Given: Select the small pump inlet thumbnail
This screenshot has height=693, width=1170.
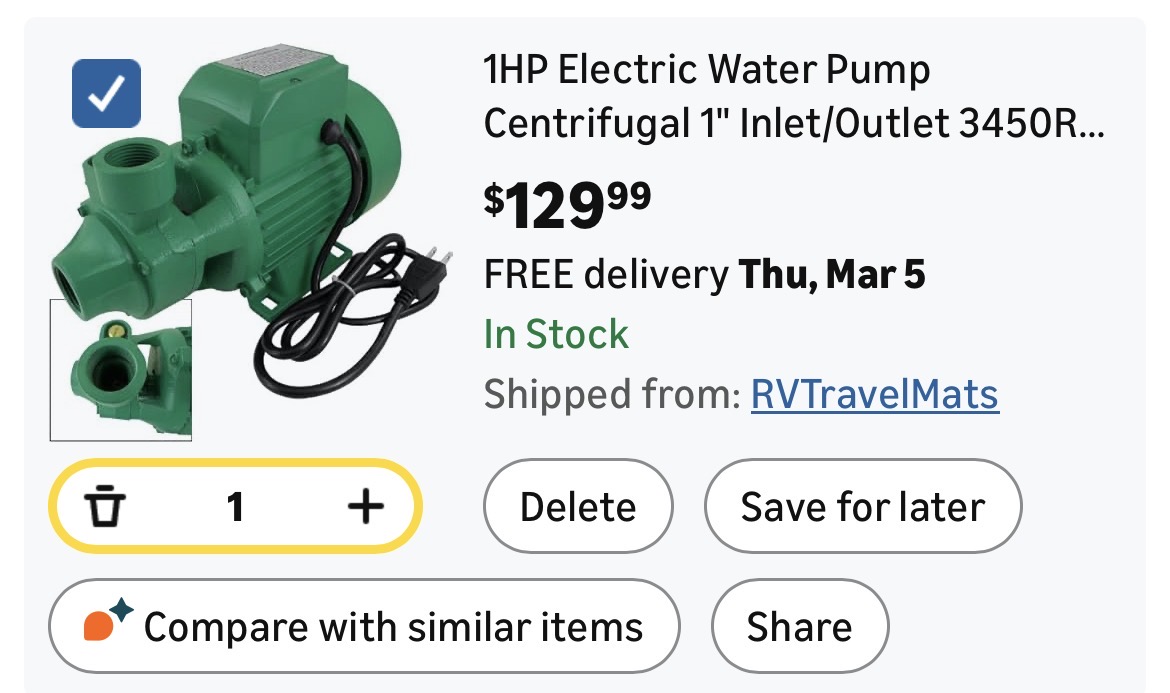Looking at the screenshot, I should pos(121,371).
